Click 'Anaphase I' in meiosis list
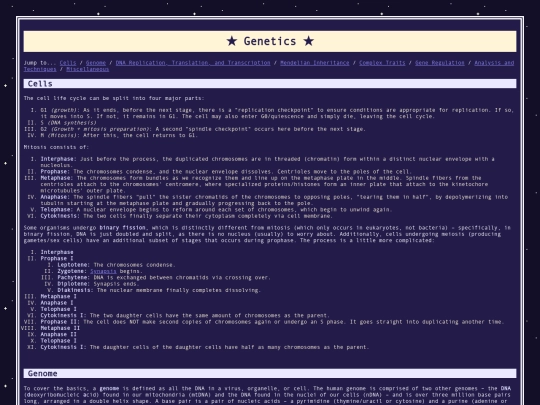540x405 pixels. click(x=57, y=303)
